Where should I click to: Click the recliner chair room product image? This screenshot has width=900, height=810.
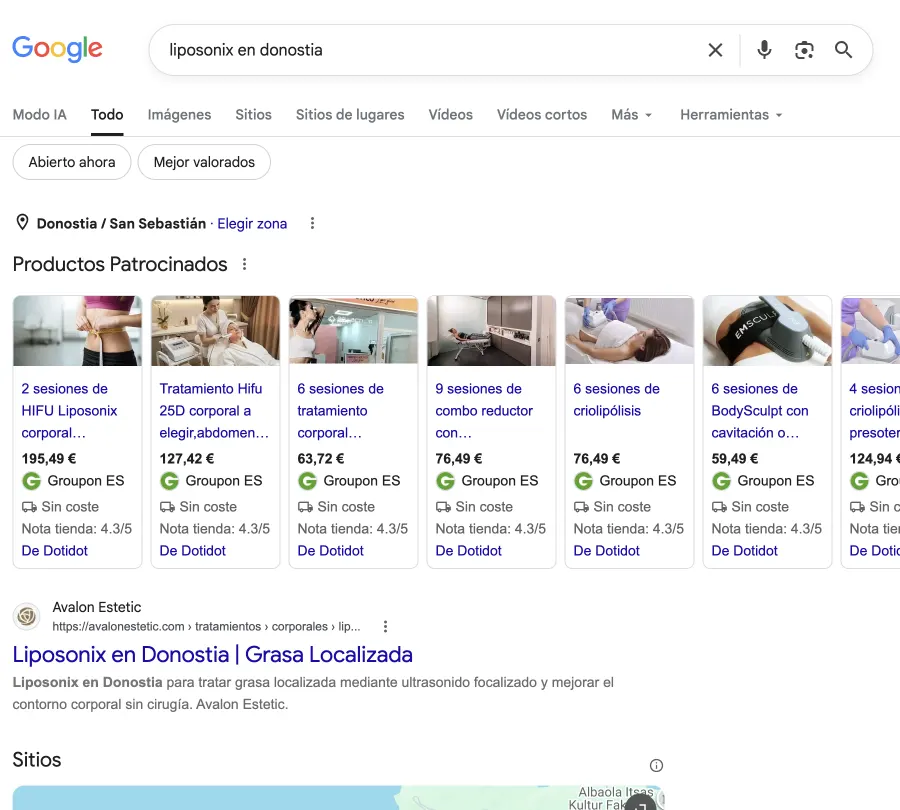coord(491,331)
